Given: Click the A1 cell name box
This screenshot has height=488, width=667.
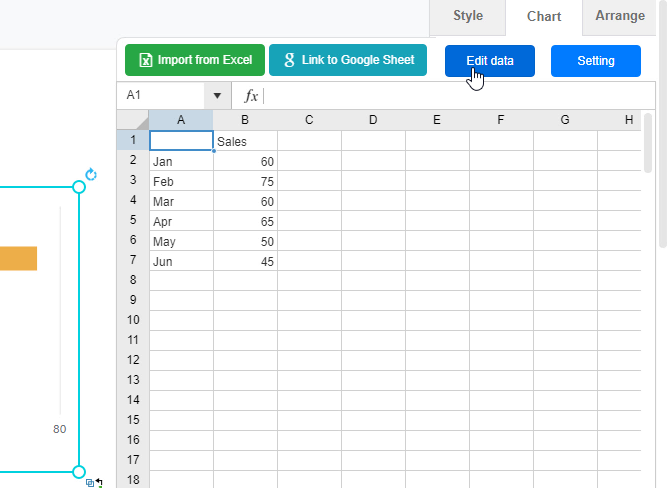Looking at the screenshot, I should [160, 96].
